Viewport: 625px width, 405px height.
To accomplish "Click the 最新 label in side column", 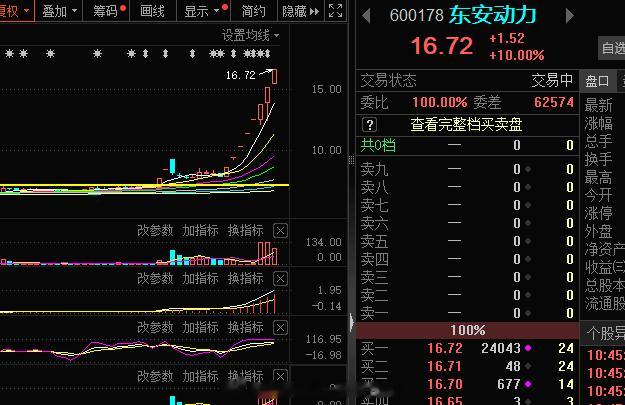I will (x=598, y=105).
